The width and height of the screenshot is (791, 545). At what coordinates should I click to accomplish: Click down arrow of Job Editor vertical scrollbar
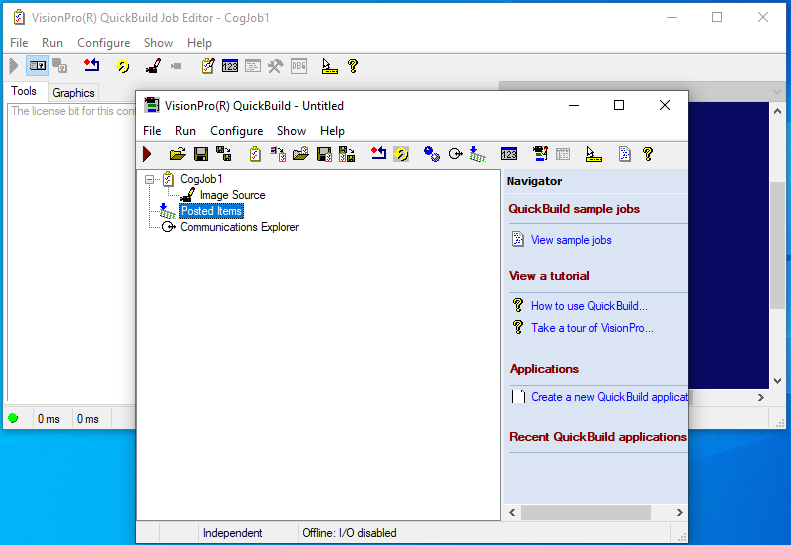coord(777,381)
